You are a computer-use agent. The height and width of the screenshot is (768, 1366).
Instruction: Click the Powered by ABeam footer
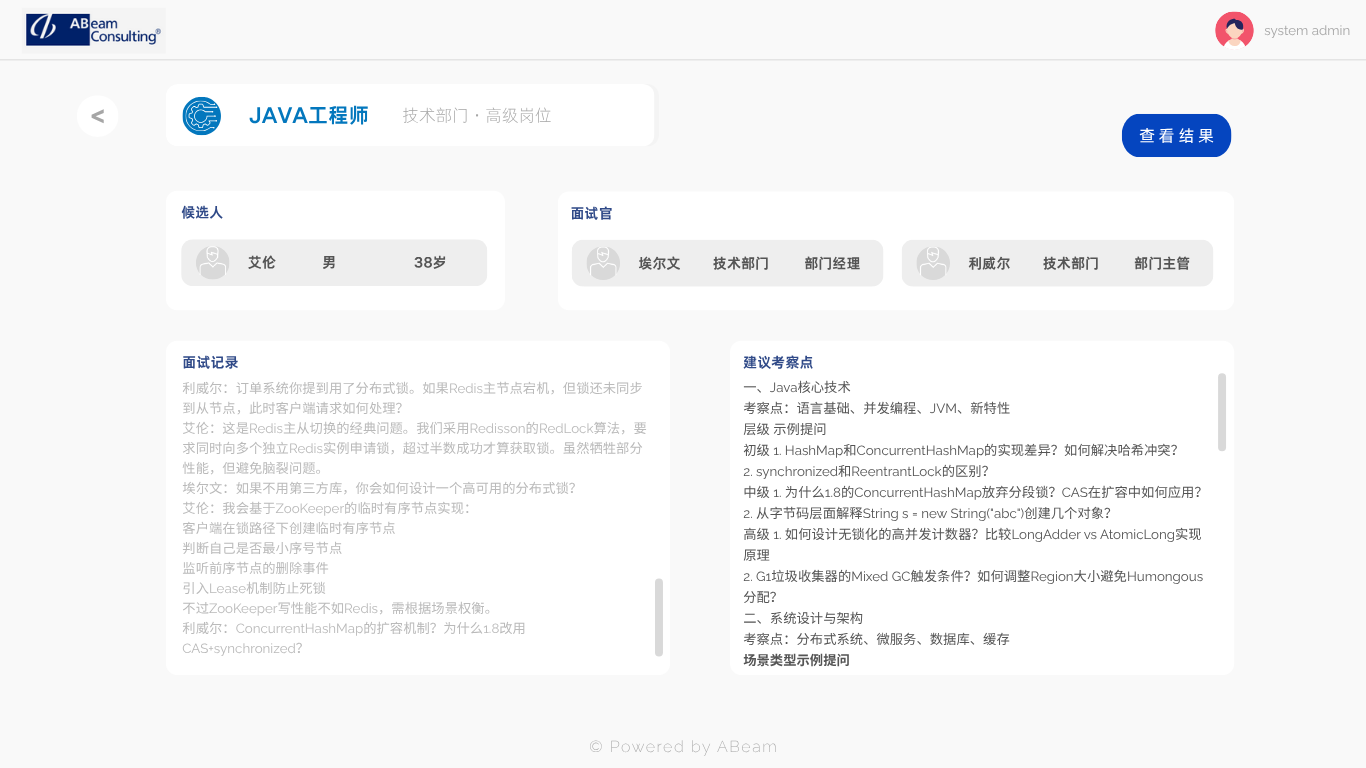coord(683,747)
